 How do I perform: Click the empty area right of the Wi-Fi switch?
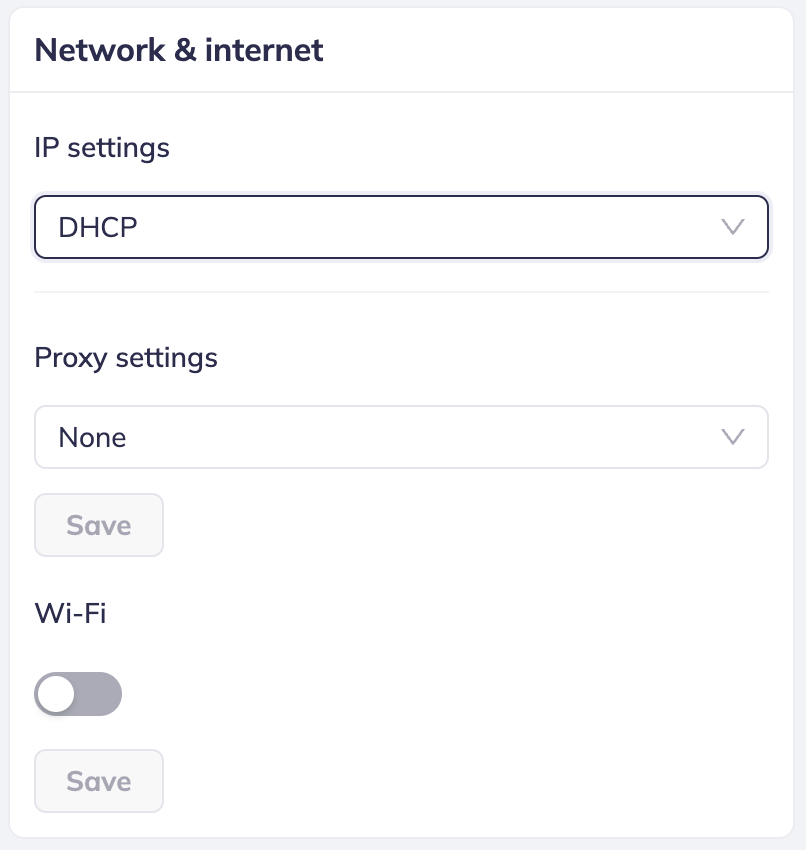point(400,694)
